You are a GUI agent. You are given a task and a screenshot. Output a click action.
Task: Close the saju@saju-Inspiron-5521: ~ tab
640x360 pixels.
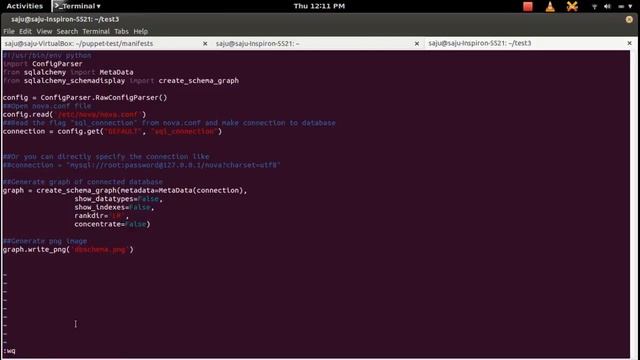coord(416,43)
